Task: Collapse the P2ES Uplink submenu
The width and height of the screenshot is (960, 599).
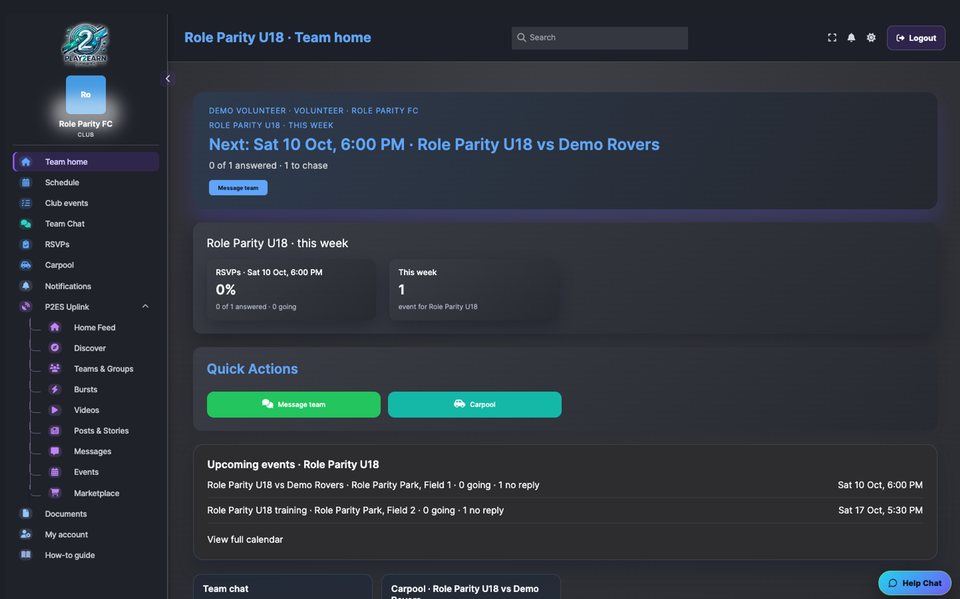Action: [145, 306]
